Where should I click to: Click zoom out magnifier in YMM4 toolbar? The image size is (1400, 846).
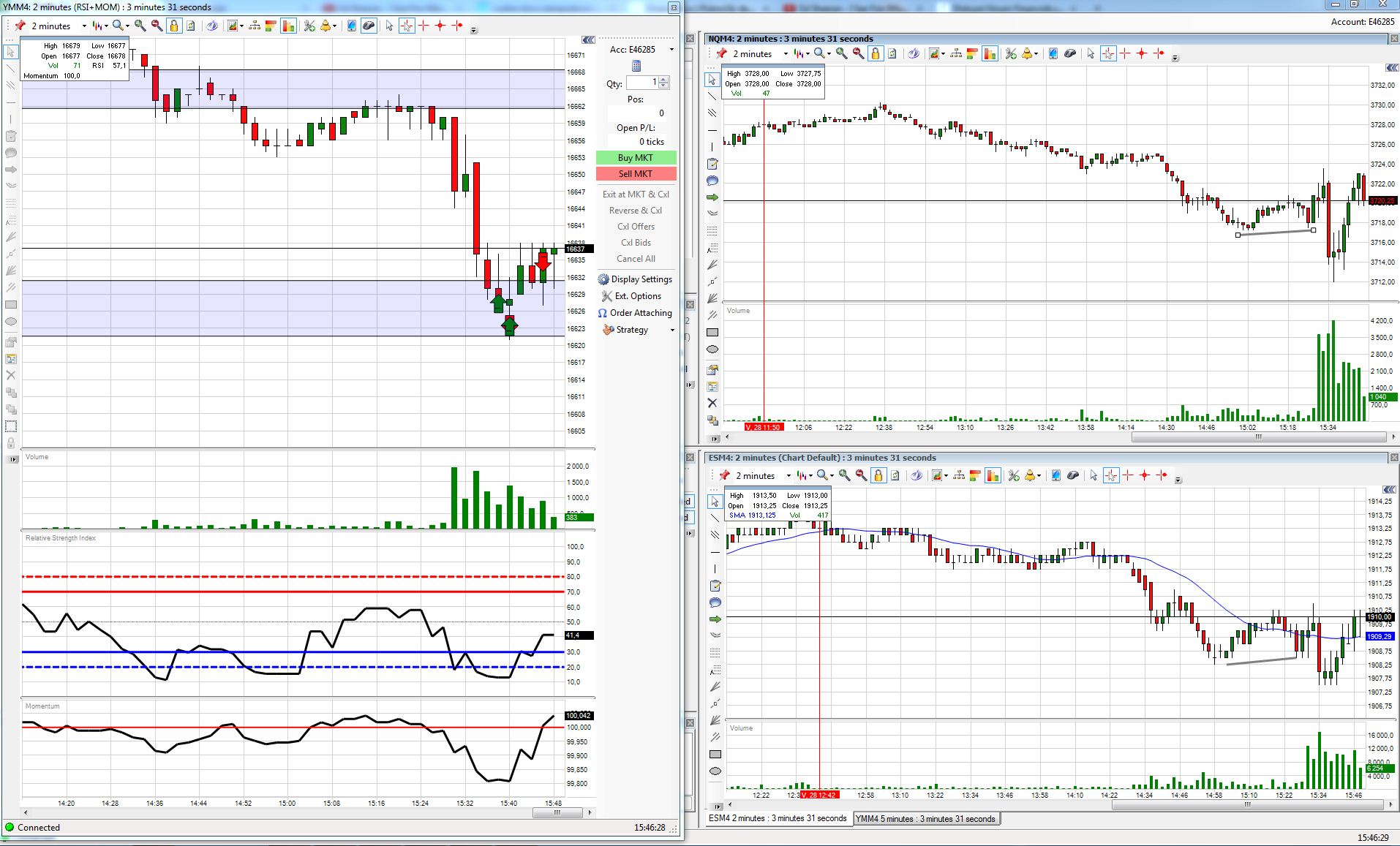157,26
